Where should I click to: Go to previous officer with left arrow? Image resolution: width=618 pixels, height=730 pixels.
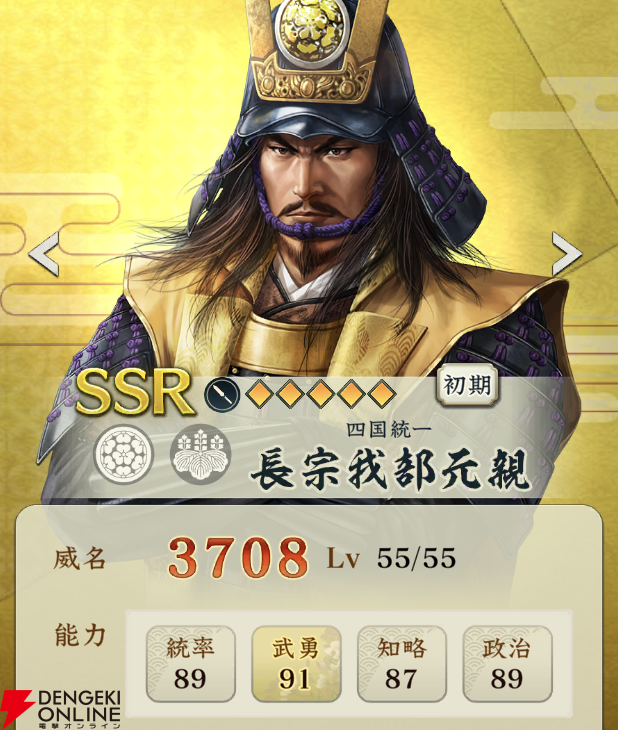pos(44,254)
